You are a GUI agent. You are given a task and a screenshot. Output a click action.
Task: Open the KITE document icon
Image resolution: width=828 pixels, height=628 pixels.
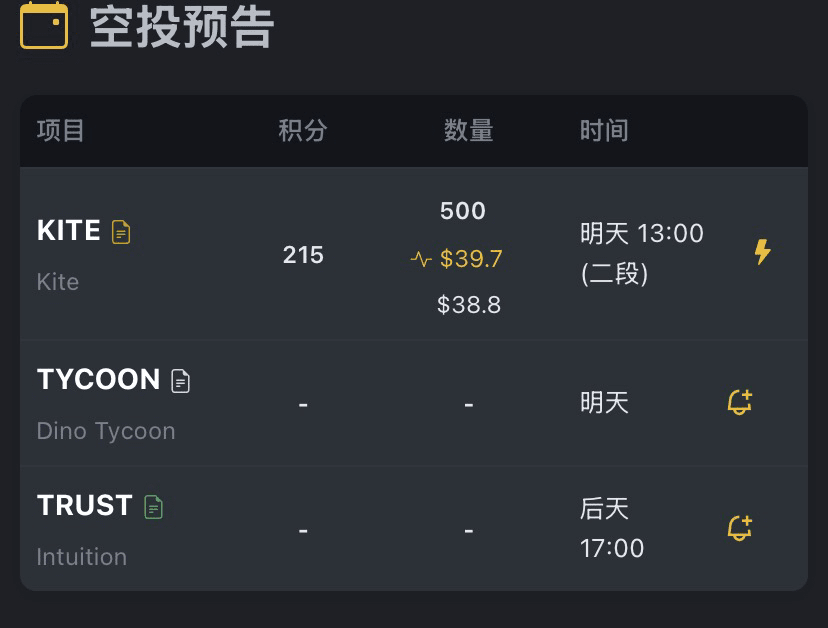[121, 232]
